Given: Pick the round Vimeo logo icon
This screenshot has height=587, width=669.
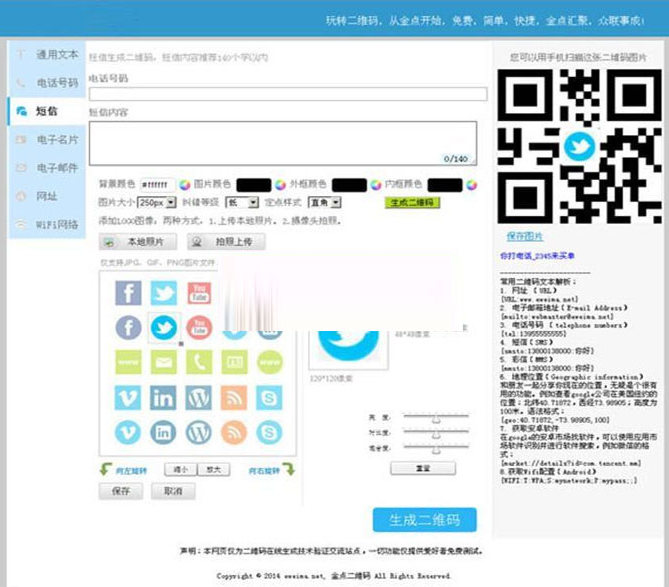Looking at the screenshot, I should pos(128,432).
